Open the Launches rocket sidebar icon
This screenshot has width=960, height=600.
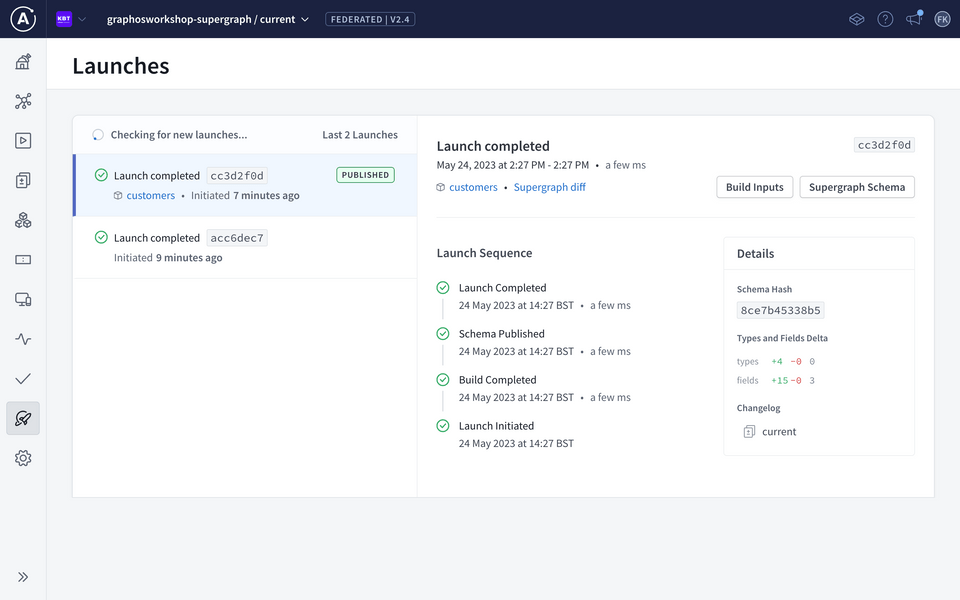pos(23,418)
